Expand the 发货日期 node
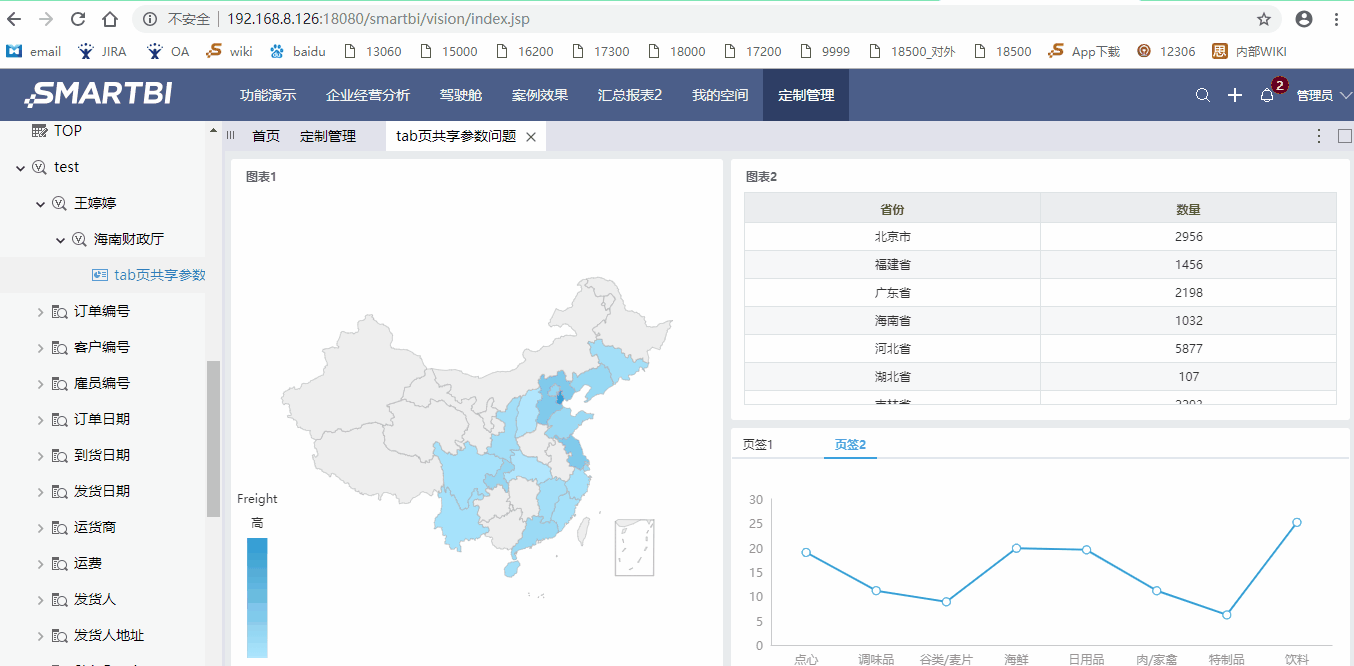 41,492
